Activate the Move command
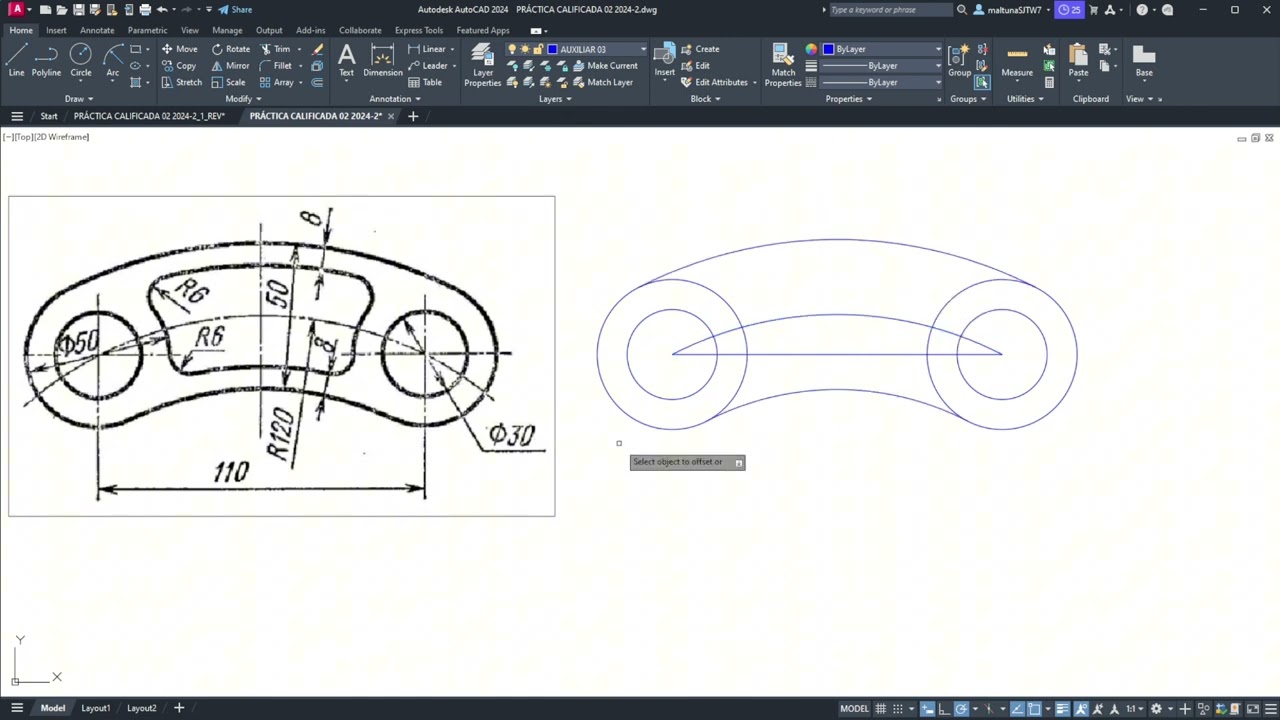This screenshot has width=1280, height=720. pyautogui.click(x=179, y=49)
